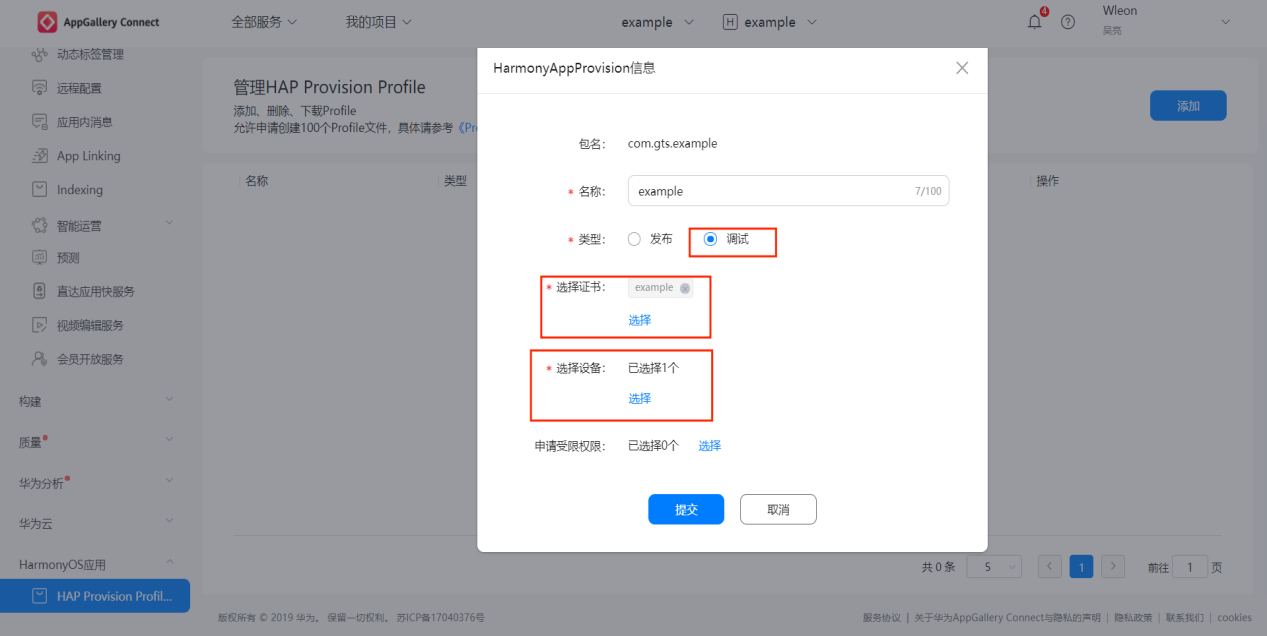Open 视频编辑服务 in the sidebar

(90, 325)
